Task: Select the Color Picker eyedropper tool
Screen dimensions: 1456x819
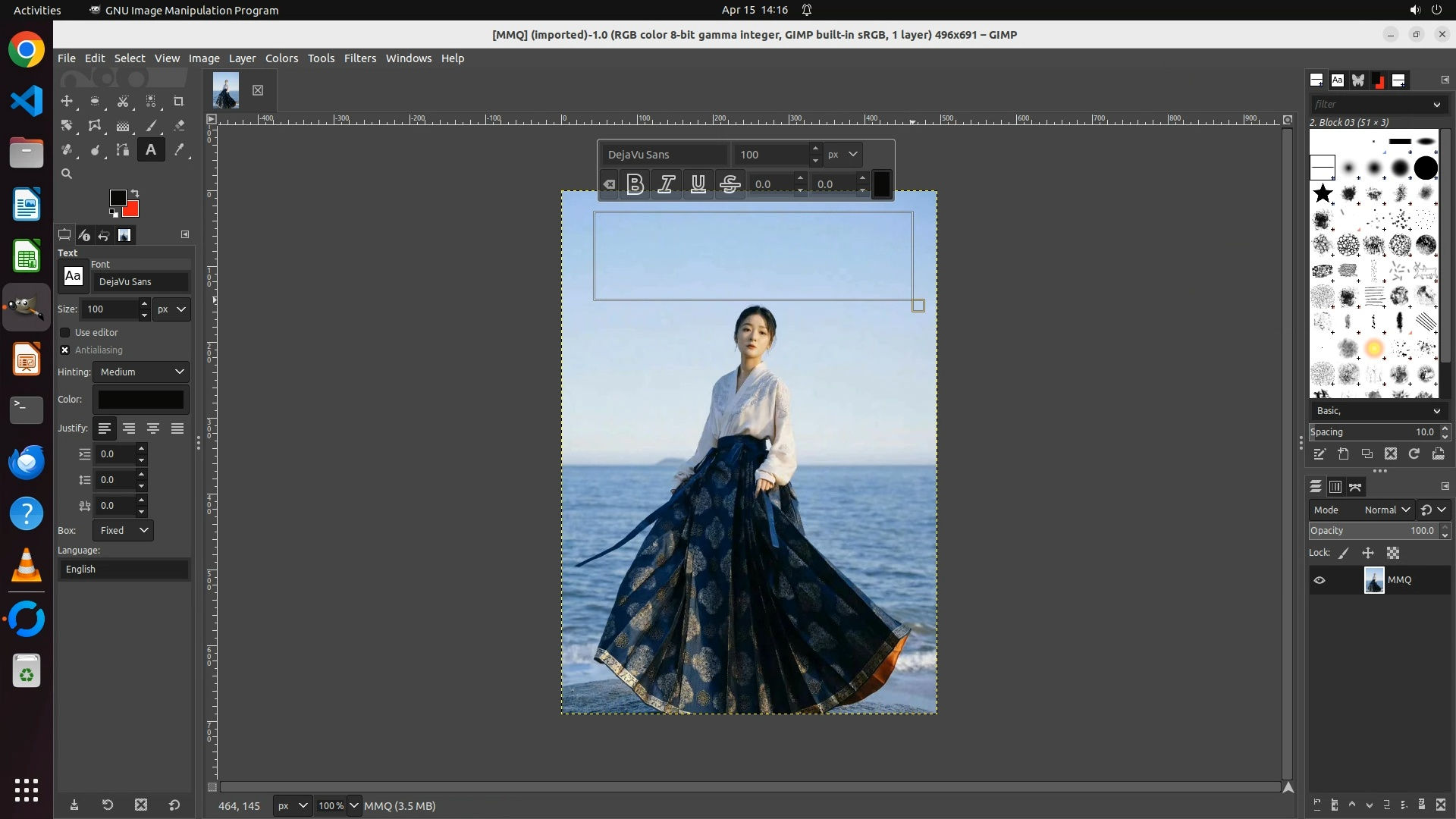Action: point(179,150)
